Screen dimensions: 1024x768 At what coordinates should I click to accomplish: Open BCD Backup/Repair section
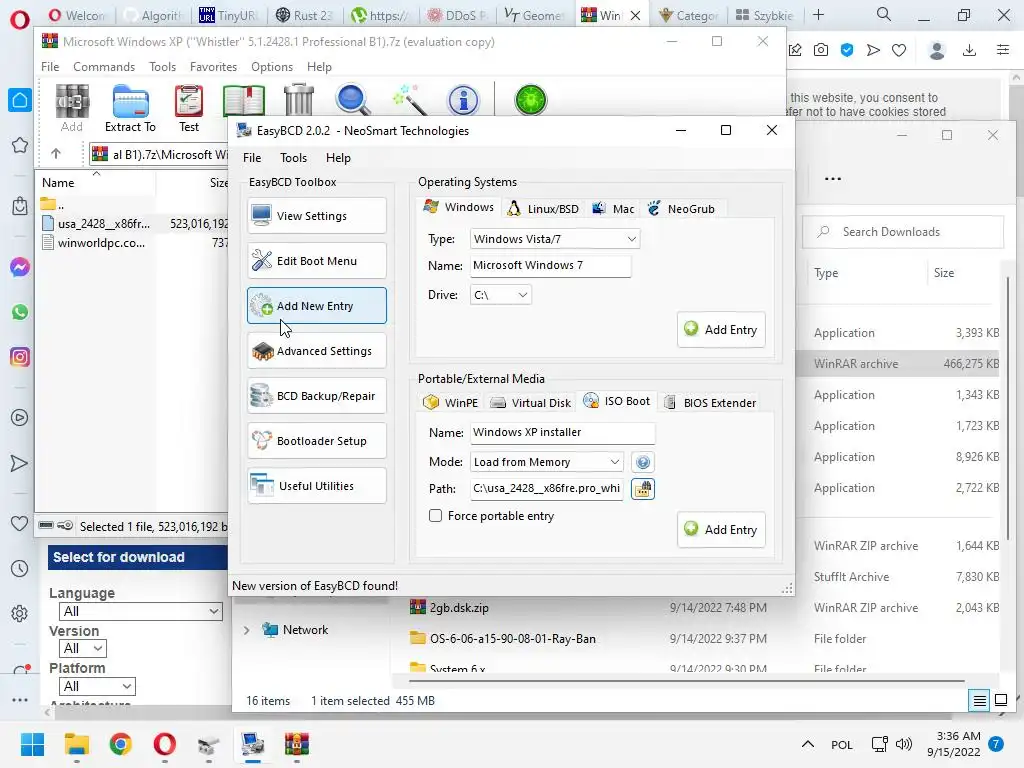coord(317,396)
